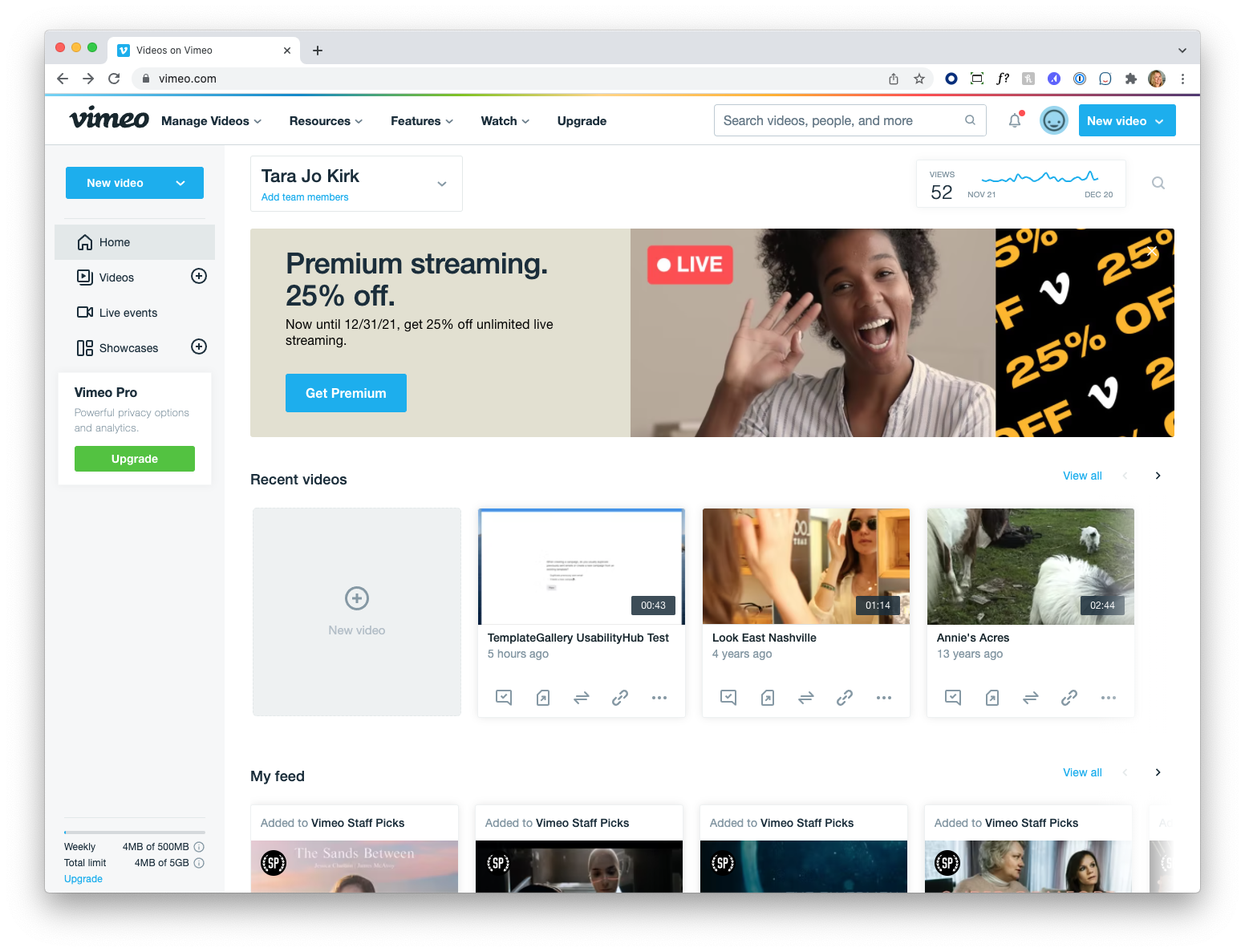Image resolution: width=1245 pixels, height=952 pixels.
Task: Open share file icon for Look East Nashville
Action: pyautogui.click(x=768, y=698)
